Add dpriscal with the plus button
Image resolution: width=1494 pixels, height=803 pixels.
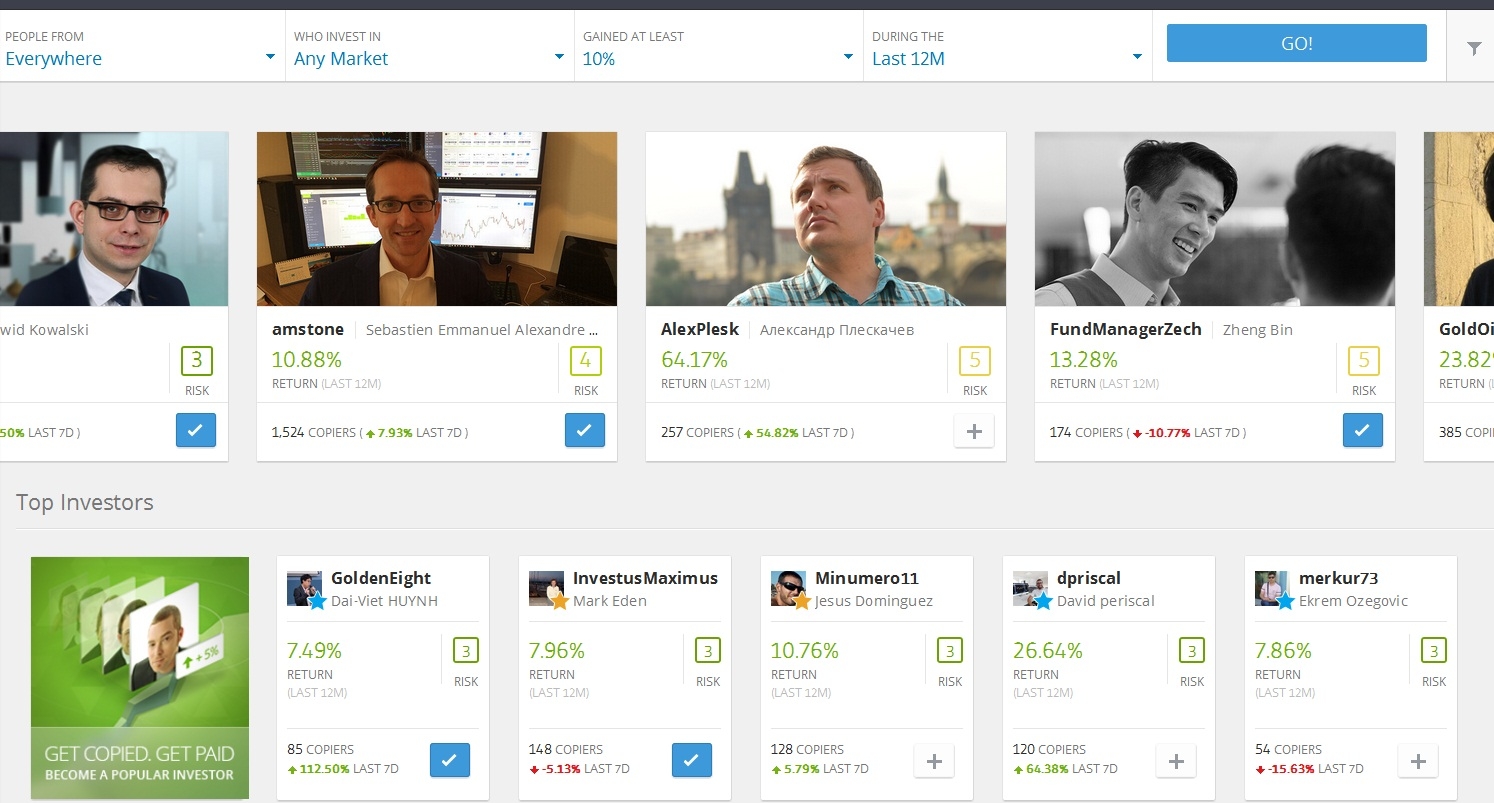(1176, 761)
